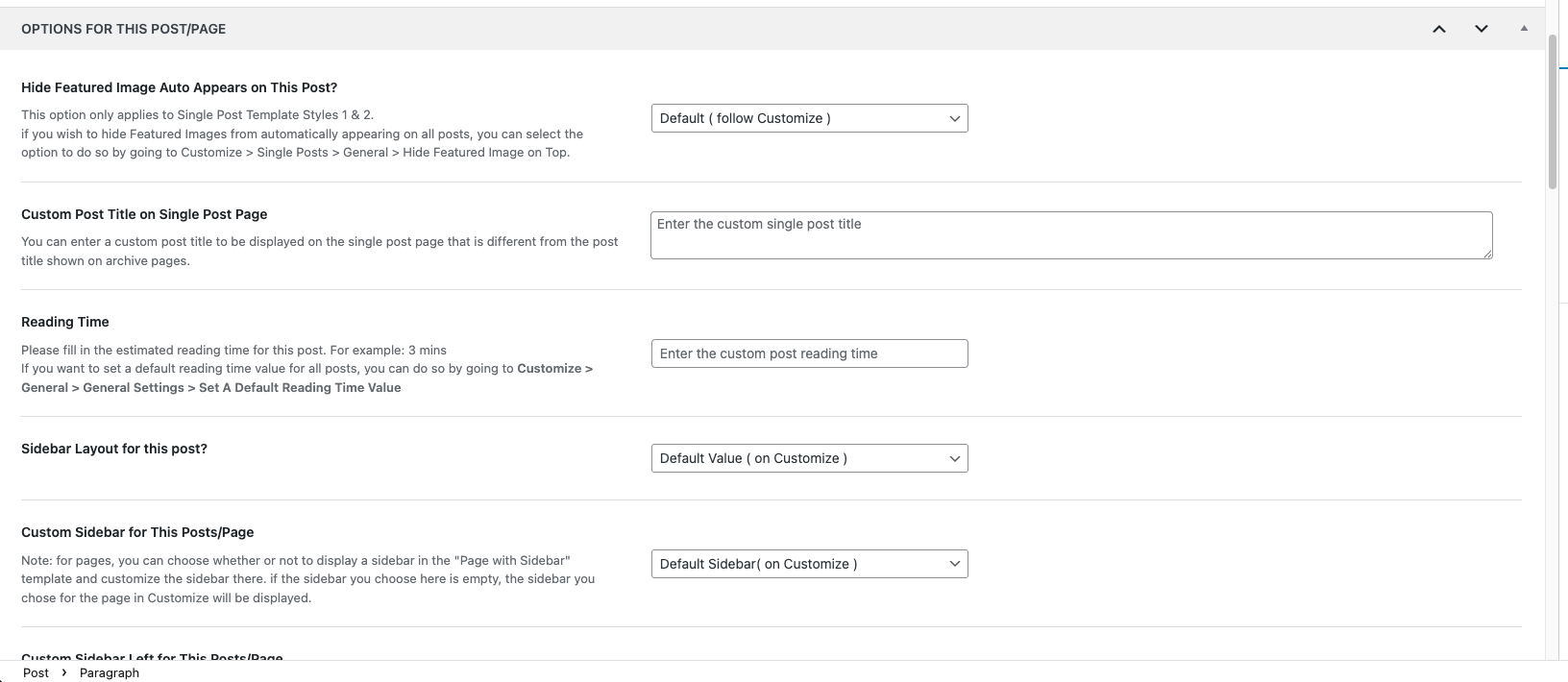Open the Custom Sidebar dropdown
This screenshot has width=1568, height=682.
(x=809, y=564)
